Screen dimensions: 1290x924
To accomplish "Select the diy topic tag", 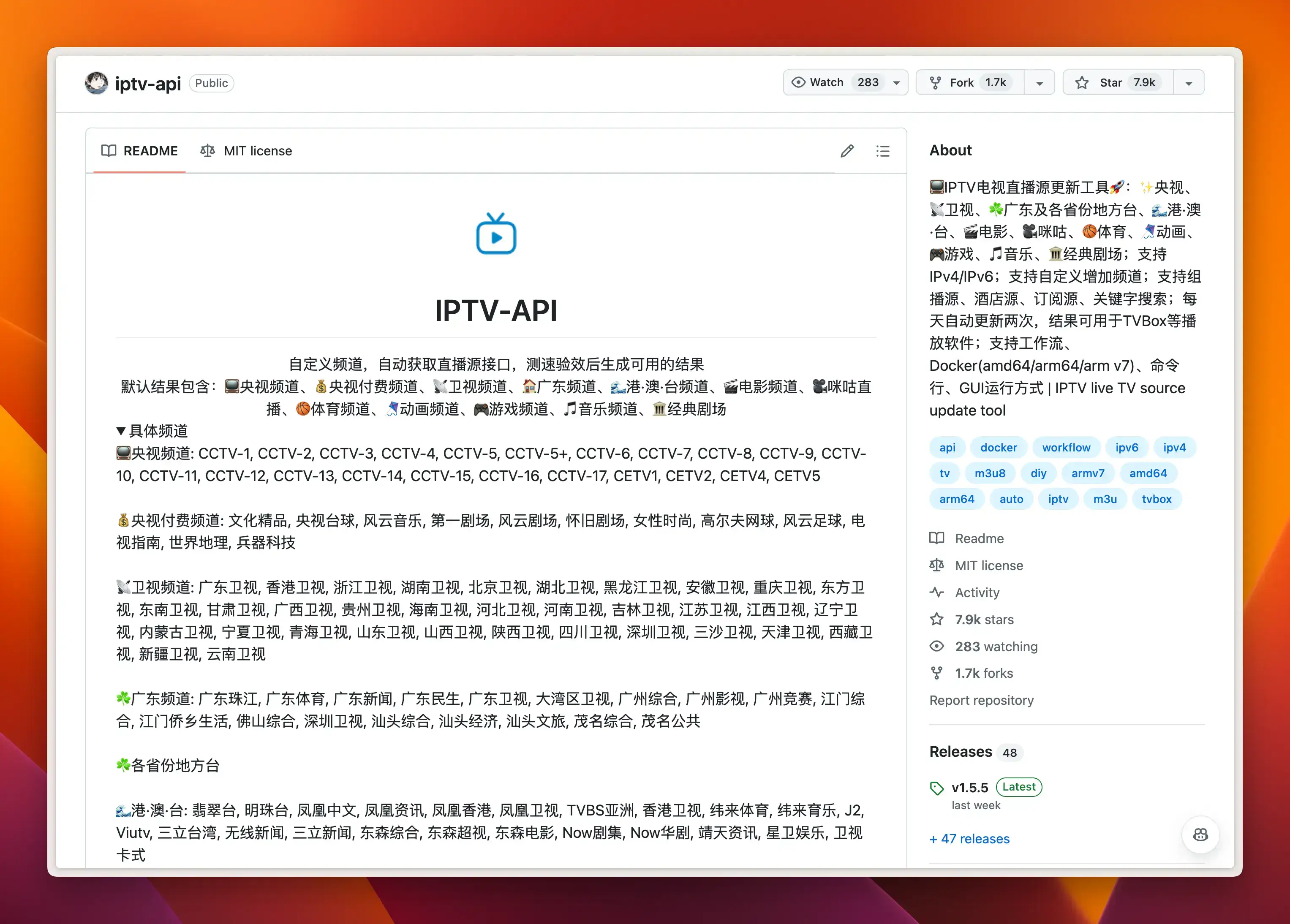I will coord(1038,473).
